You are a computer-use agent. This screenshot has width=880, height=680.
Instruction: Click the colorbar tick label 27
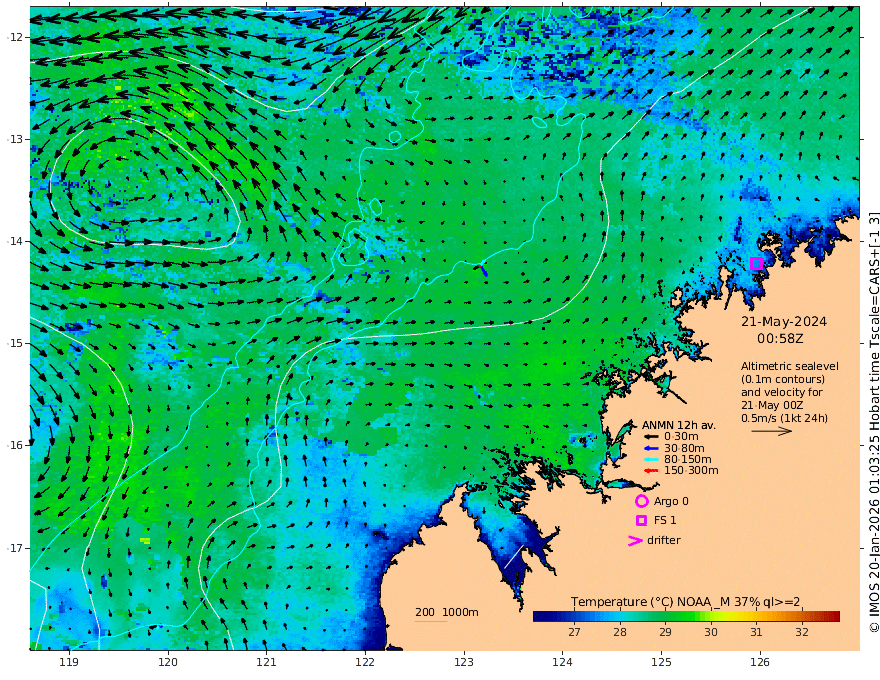coord(574,632)
